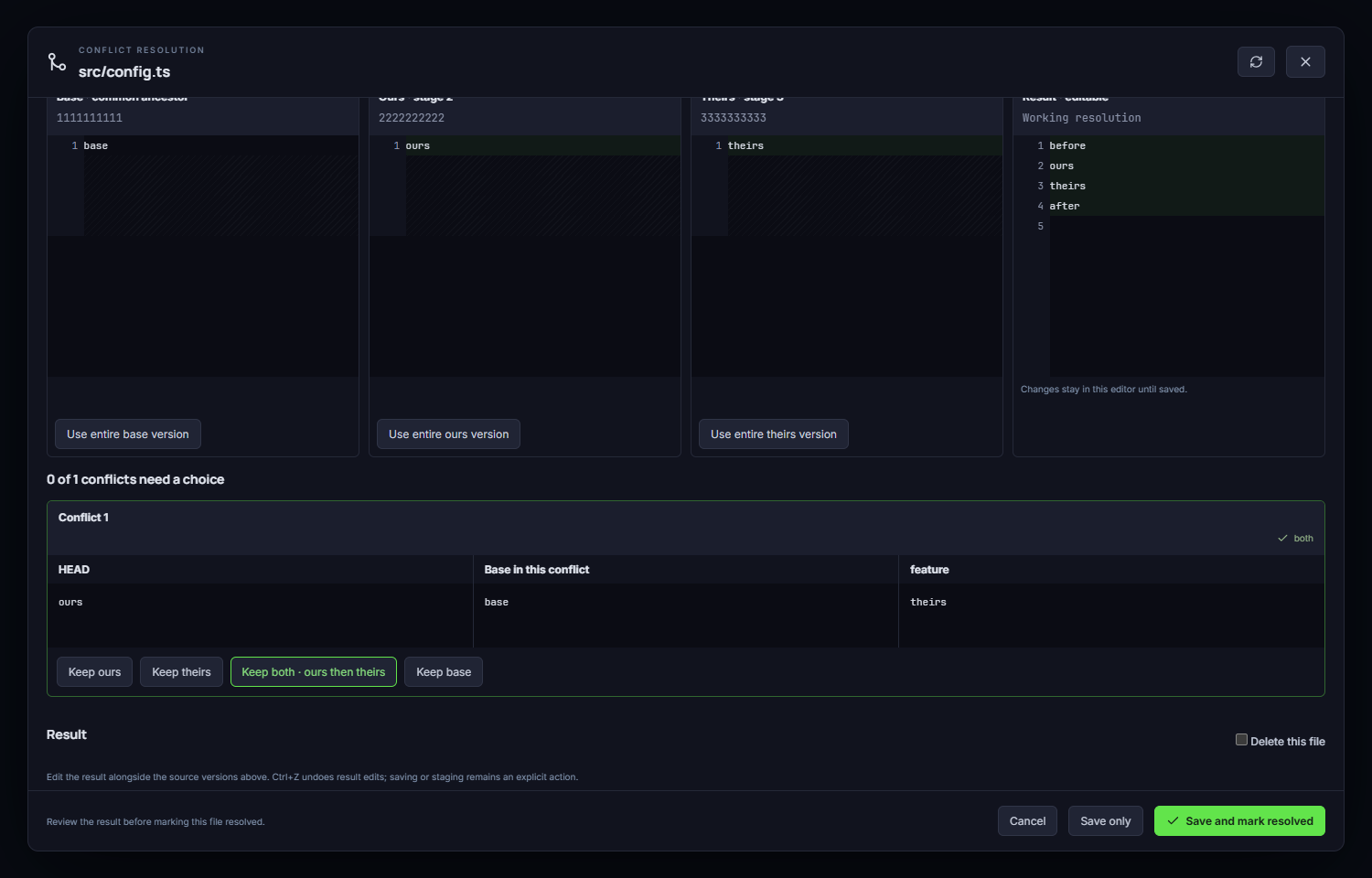This screenshot has width=1372, height=878.
Task: Enable the Delete this file checkbox
Action: 1241,740
